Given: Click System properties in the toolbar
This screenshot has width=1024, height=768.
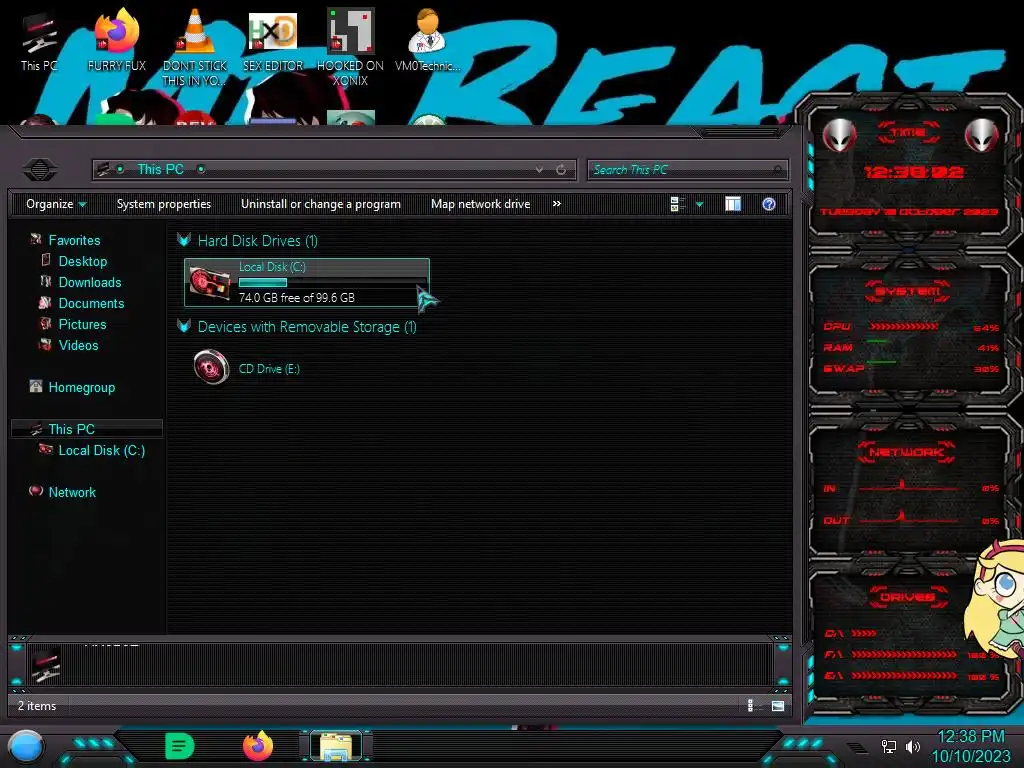Looking at the screenshot, I should click(164, 204).
